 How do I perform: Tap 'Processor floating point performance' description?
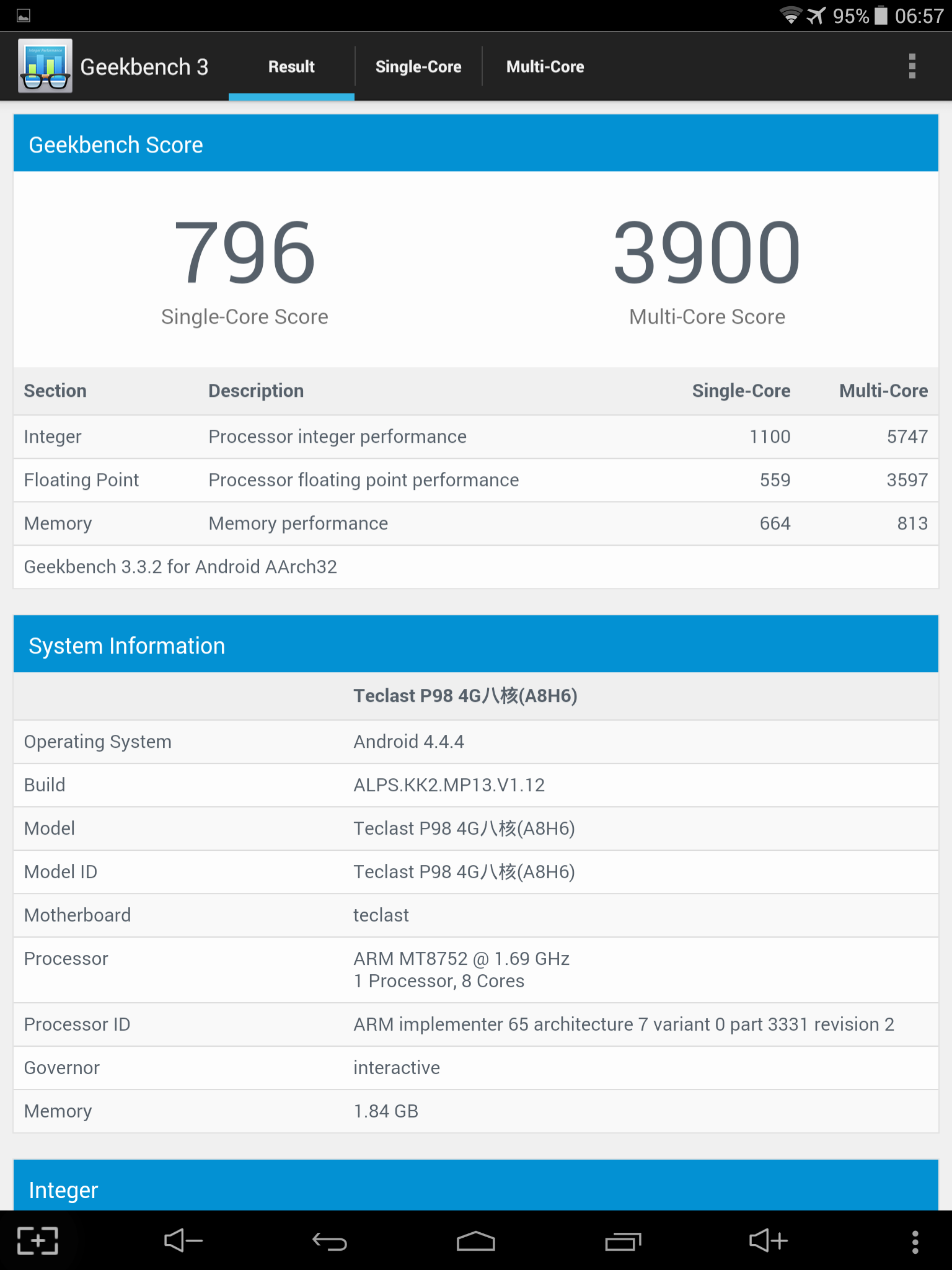pyautogui.click(x=364, y=480)
